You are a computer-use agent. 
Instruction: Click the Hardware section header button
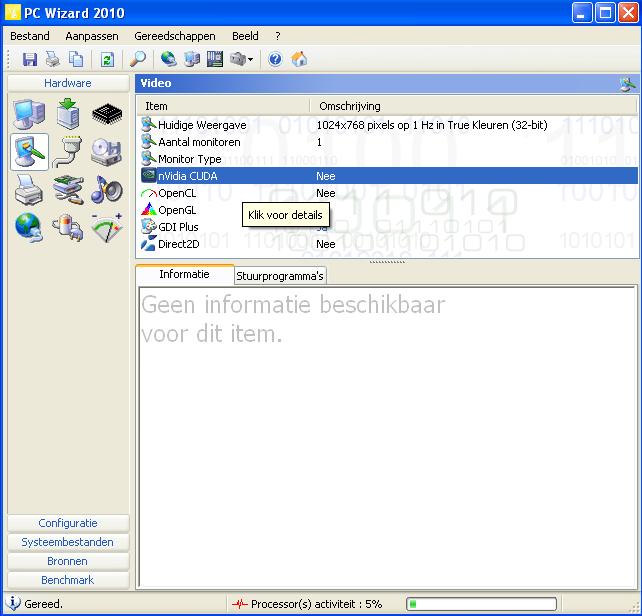click(x=68, y=83)
